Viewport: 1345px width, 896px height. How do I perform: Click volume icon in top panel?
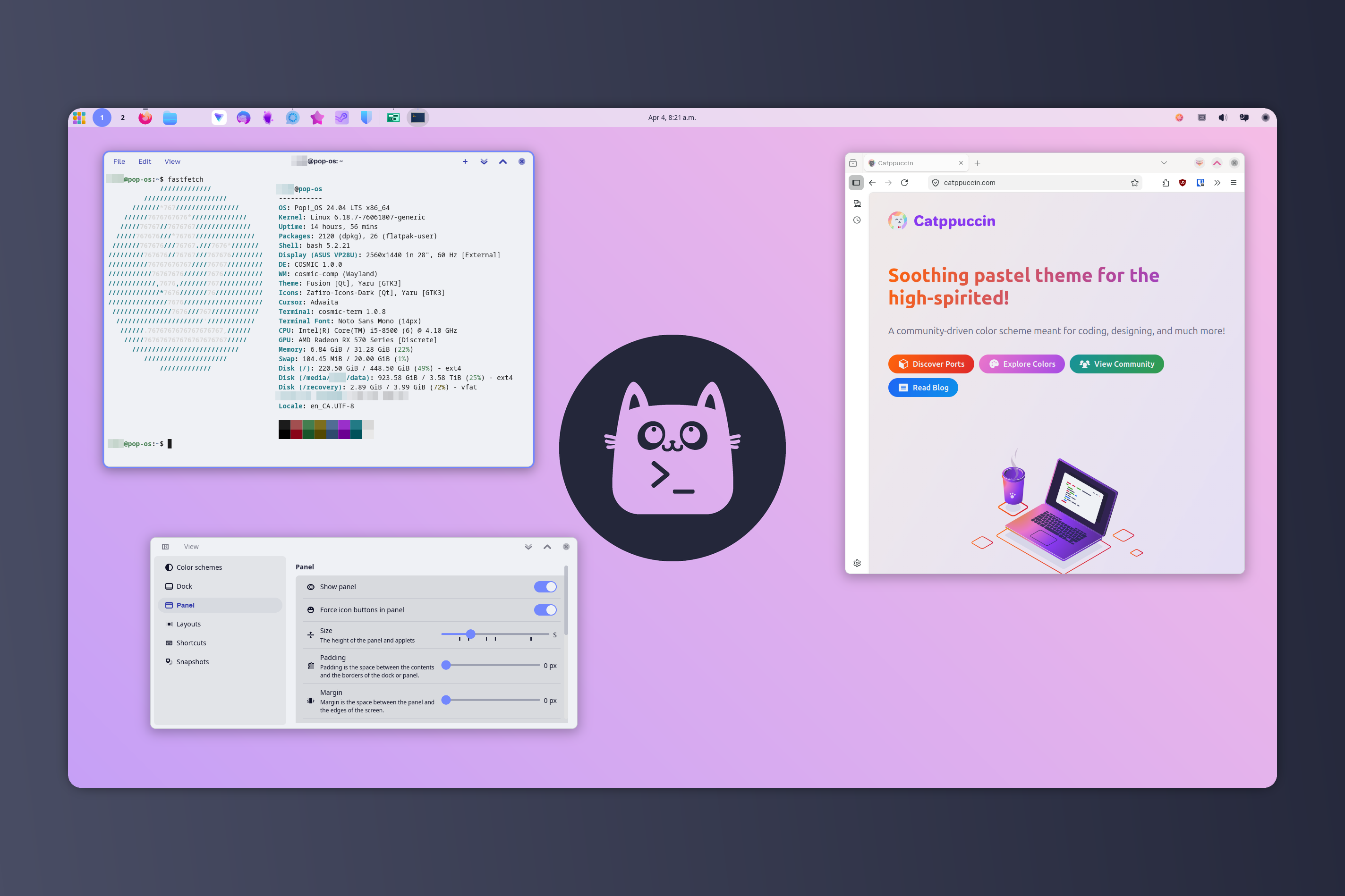click(1222, 118)
